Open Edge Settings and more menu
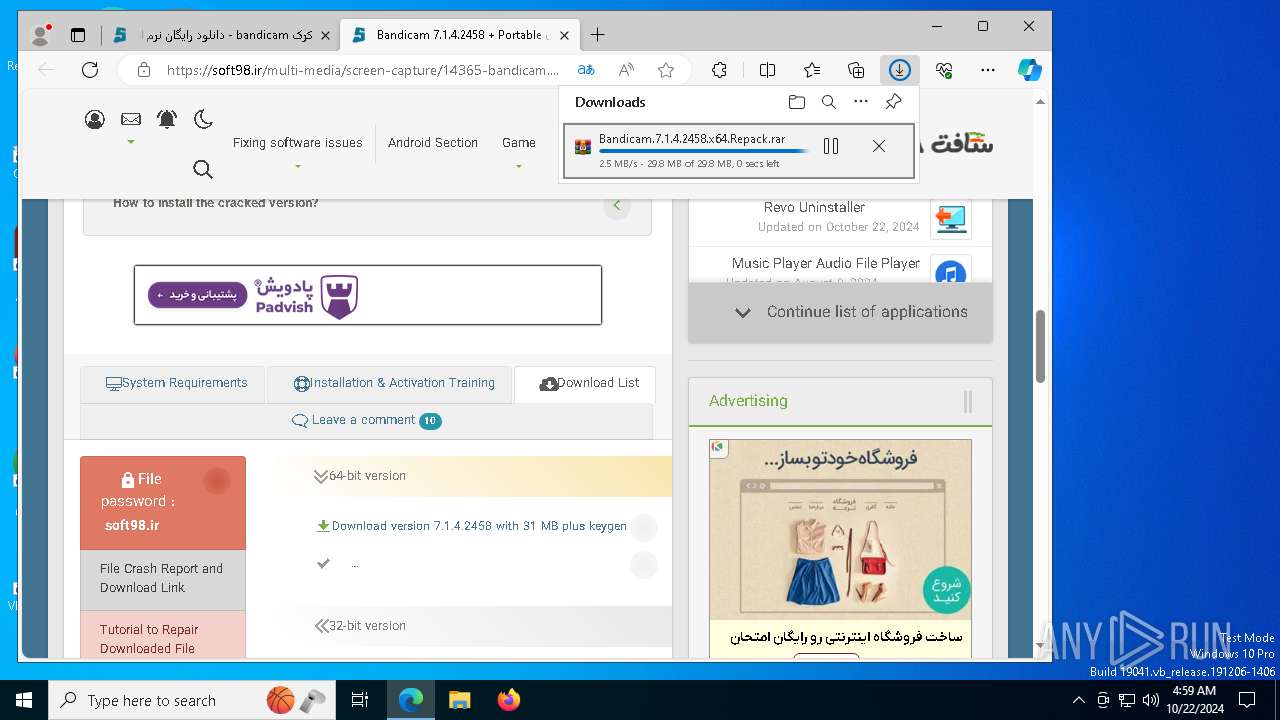This screenshot has height=720, width=1280. coord(988,70)
